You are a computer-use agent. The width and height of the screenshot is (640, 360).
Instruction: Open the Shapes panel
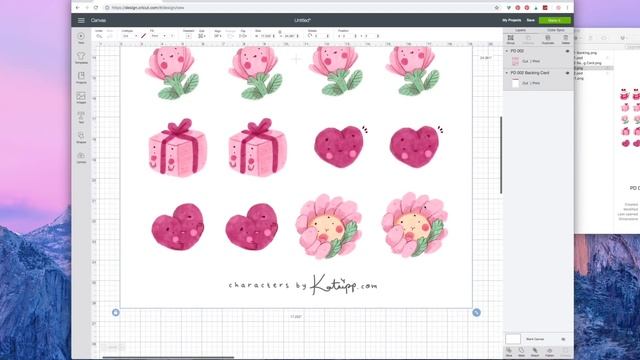coord(81,137)
